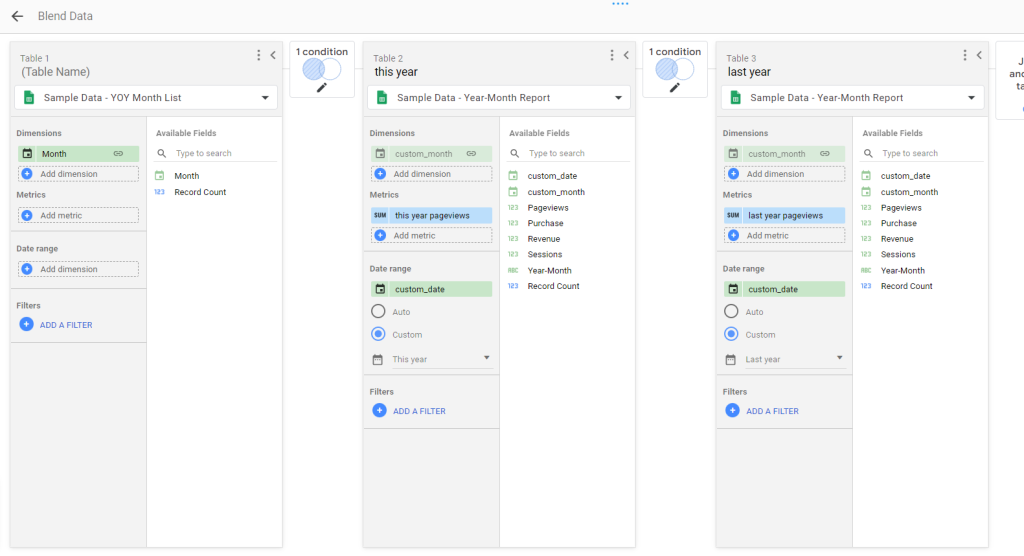This screenshot has height=556, width=1024.
Task: Open Table 1 three-dot options menu
Action: click(259, 56)
